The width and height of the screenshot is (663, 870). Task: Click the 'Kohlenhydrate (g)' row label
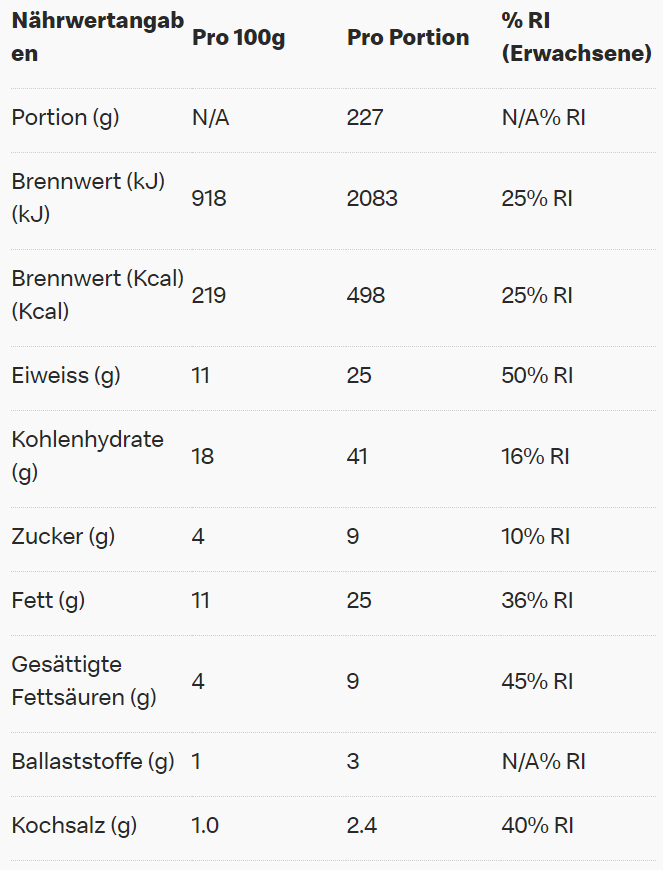coord(87,456)
